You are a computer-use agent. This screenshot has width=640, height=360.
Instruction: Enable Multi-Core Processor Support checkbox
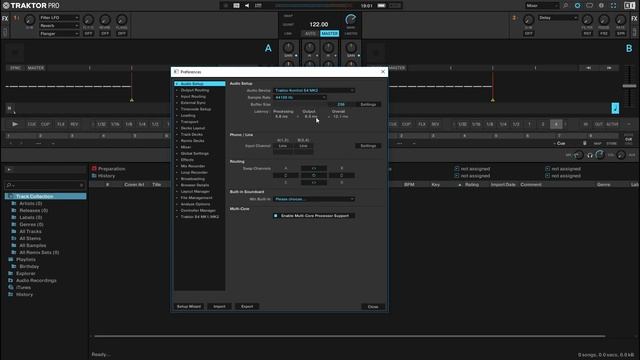pos(276,216)
